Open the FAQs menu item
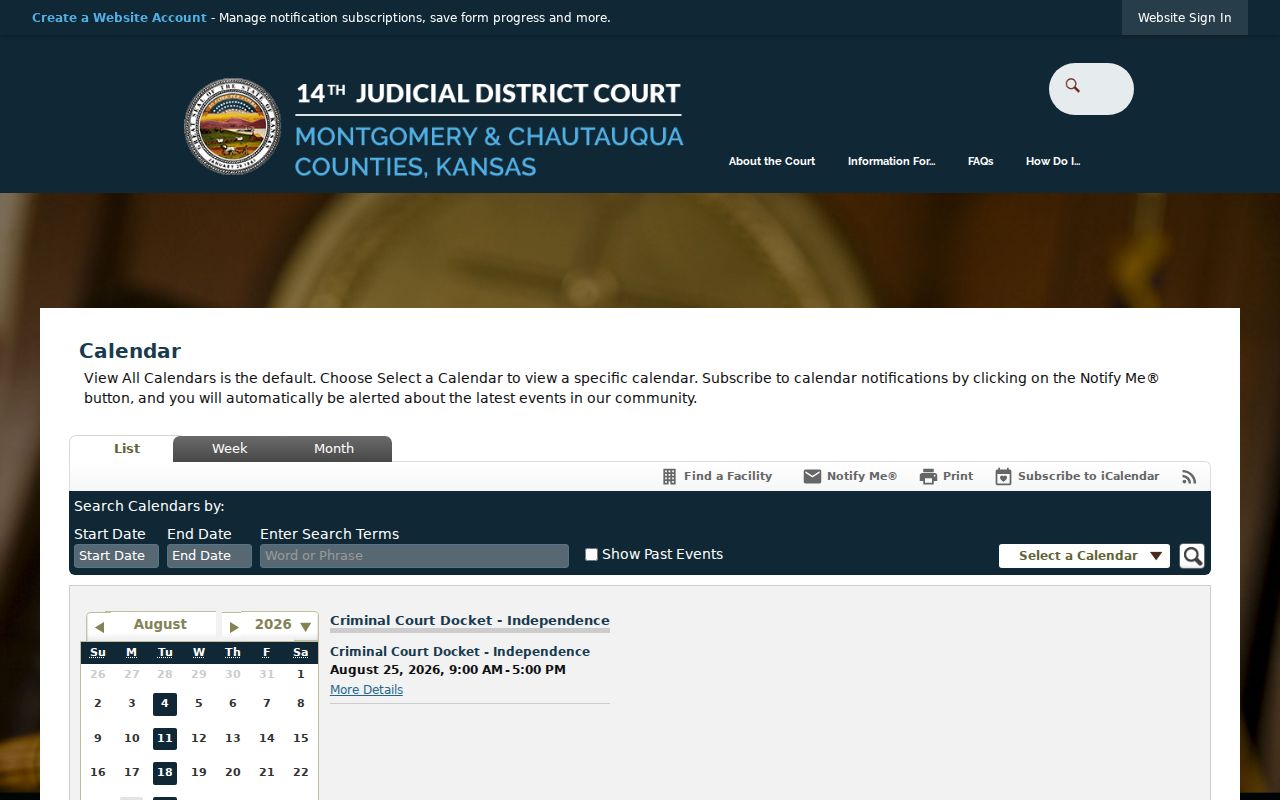 click(x=981, y=161)
